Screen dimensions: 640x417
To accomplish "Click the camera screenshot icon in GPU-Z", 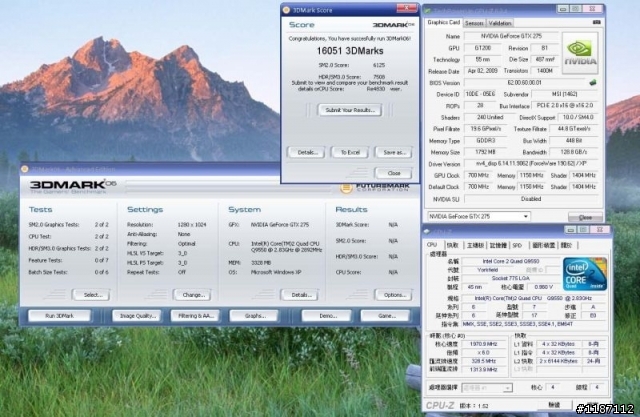I will (596, 22).
